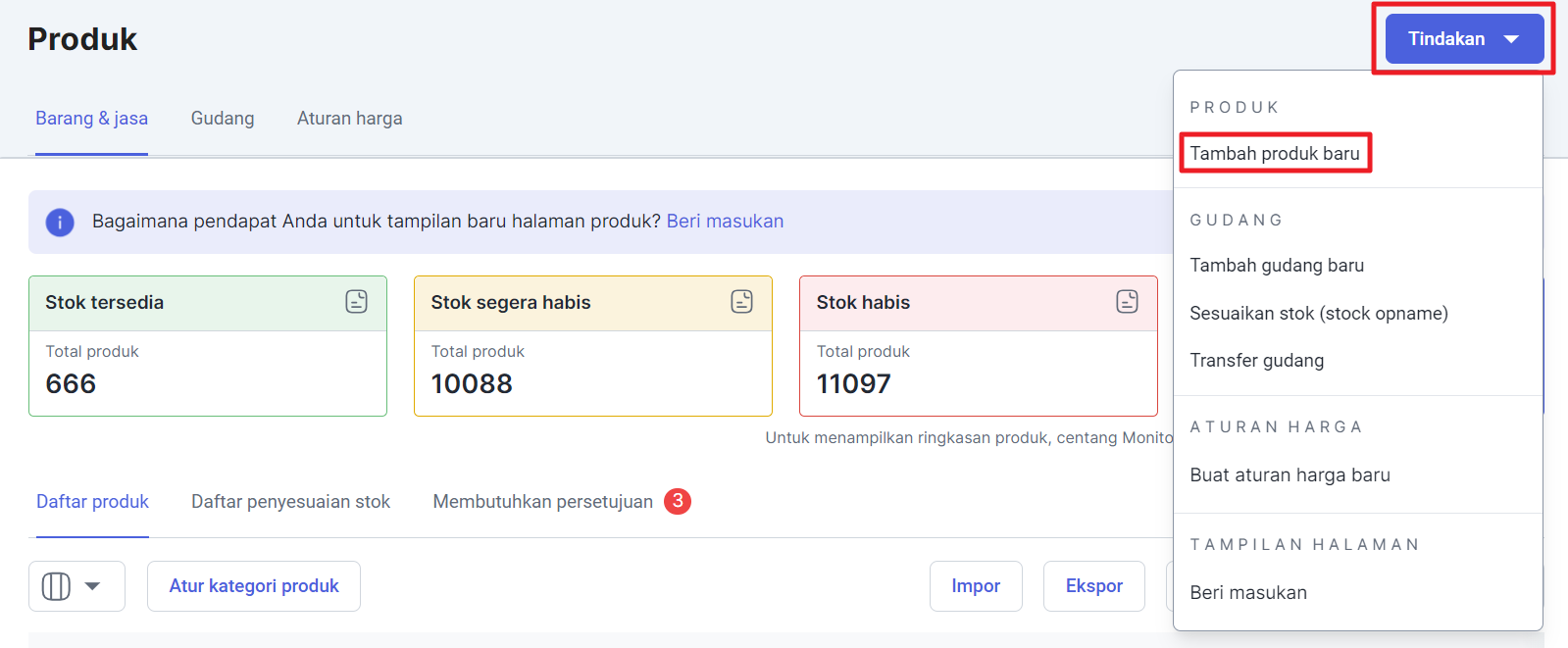This screenshot has height=648, width=1568.
Task: Click the Stok tersedia card title
Action: tap(105, 303)
